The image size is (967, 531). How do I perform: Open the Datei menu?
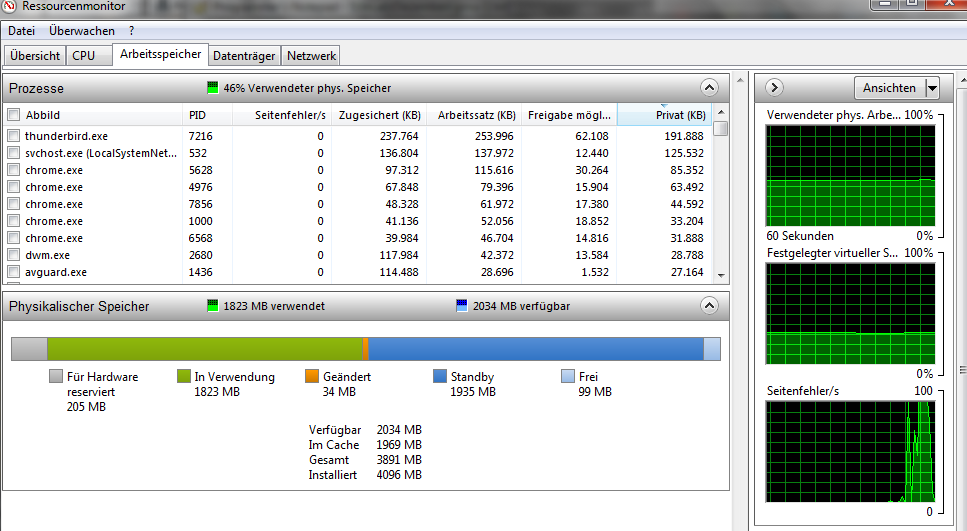point(22,31)
